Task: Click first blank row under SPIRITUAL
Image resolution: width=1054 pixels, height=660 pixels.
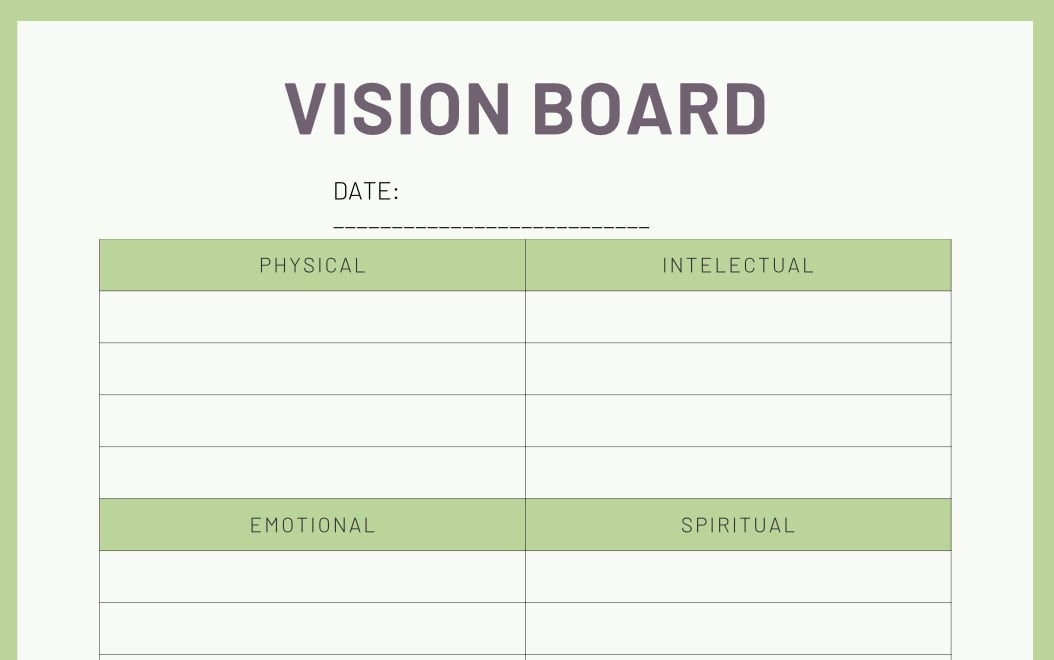Action: [x=738, y=577]
